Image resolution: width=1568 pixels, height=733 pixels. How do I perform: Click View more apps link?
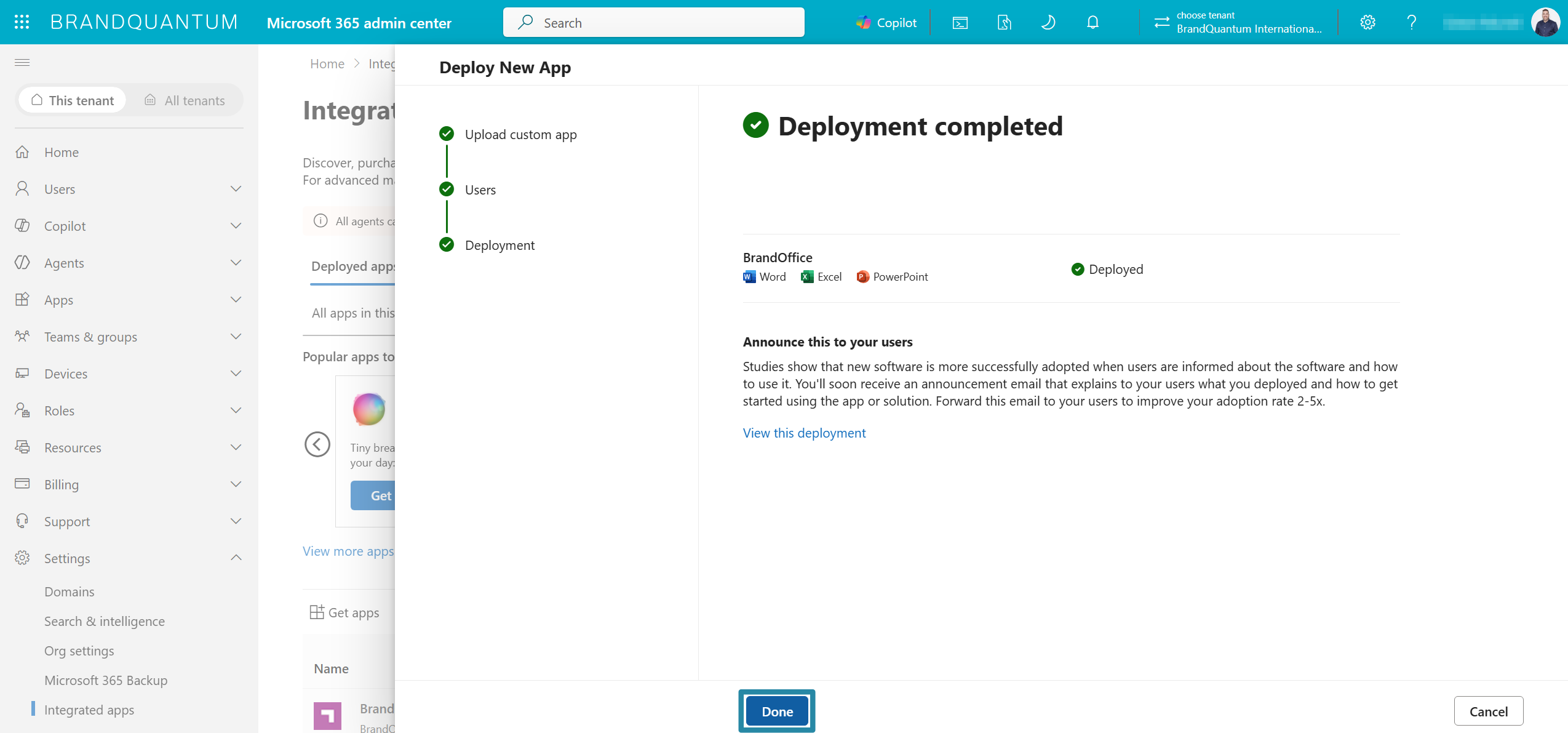348,551
